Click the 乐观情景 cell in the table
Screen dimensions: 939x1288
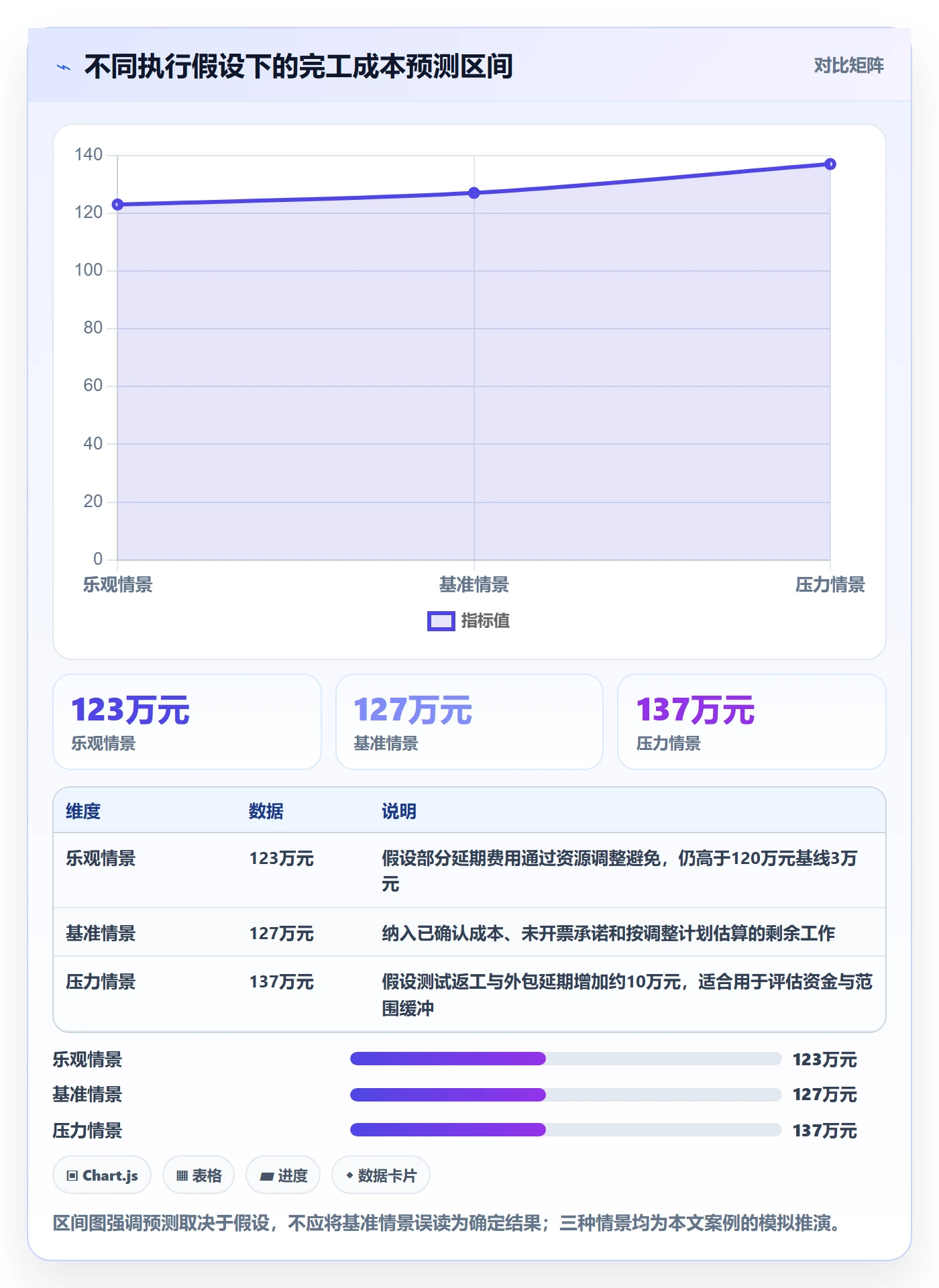101,858
